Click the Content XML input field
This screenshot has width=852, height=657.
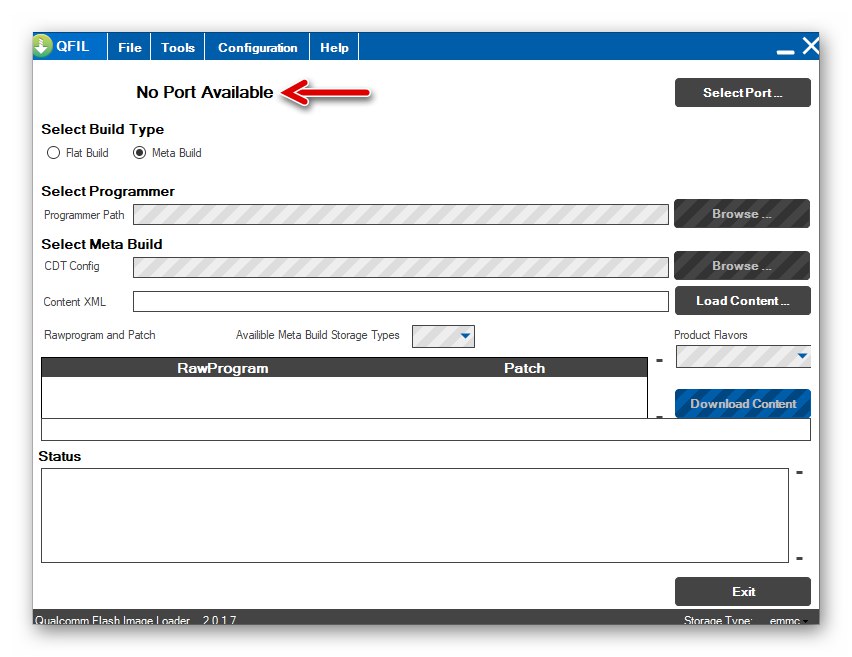pos(401,302)
